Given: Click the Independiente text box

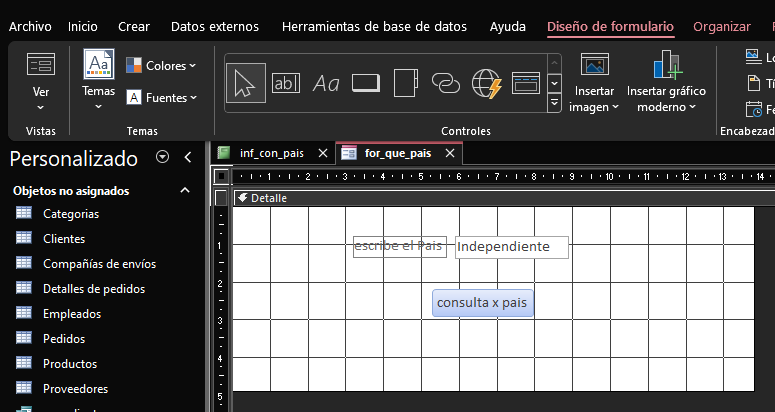Looking at the screenshot, I should click(x=511, y=247).
